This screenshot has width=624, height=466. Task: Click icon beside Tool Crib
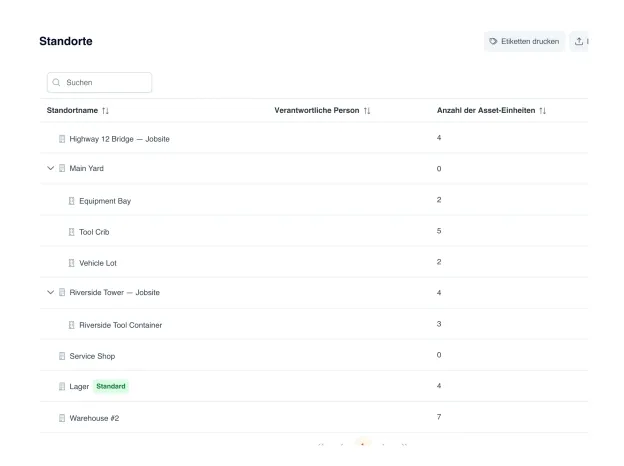click(x=72, y=232)
